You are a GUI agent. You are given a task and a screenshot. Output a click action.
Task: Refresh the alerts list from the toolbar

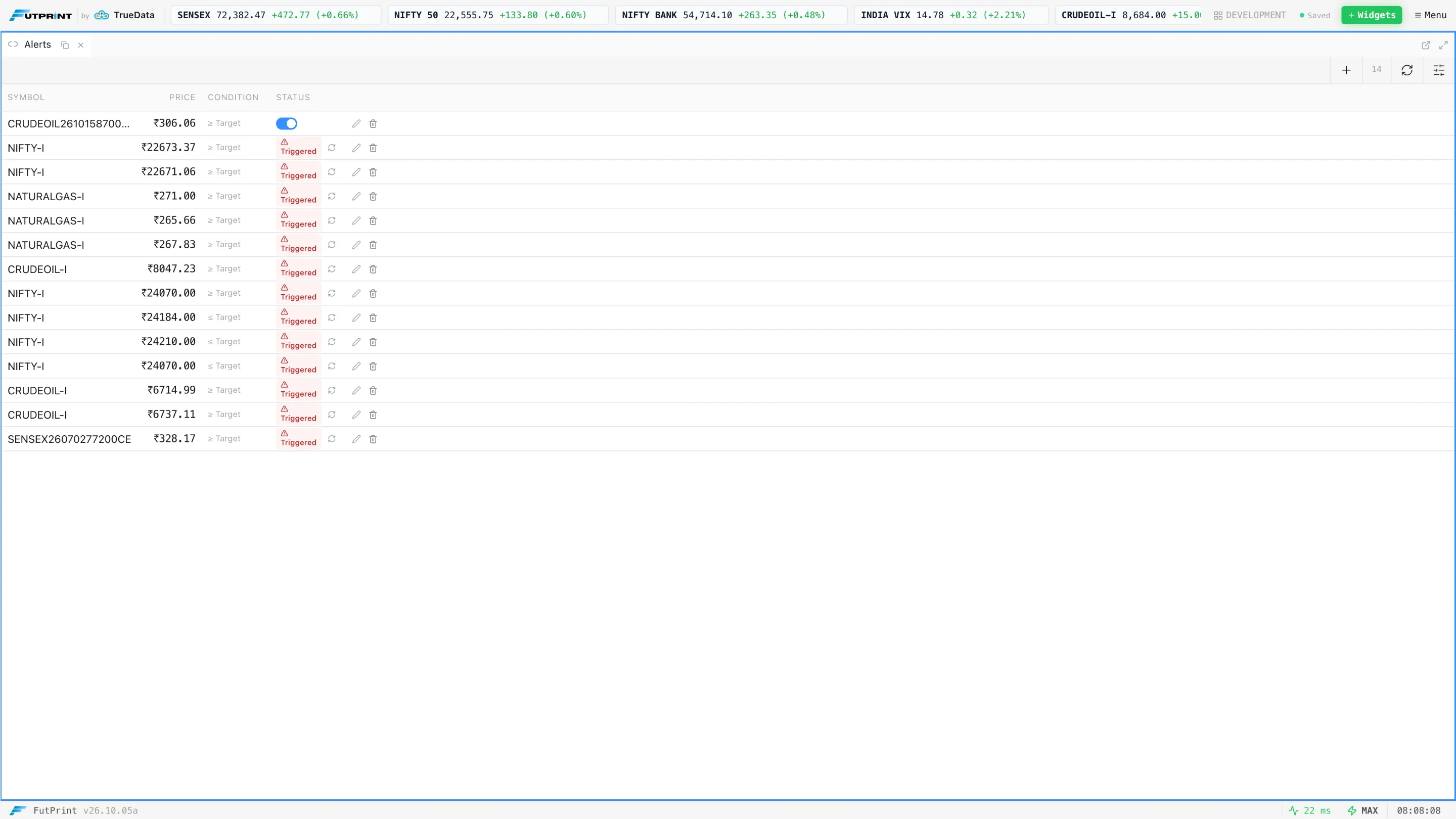point(1407,70)
